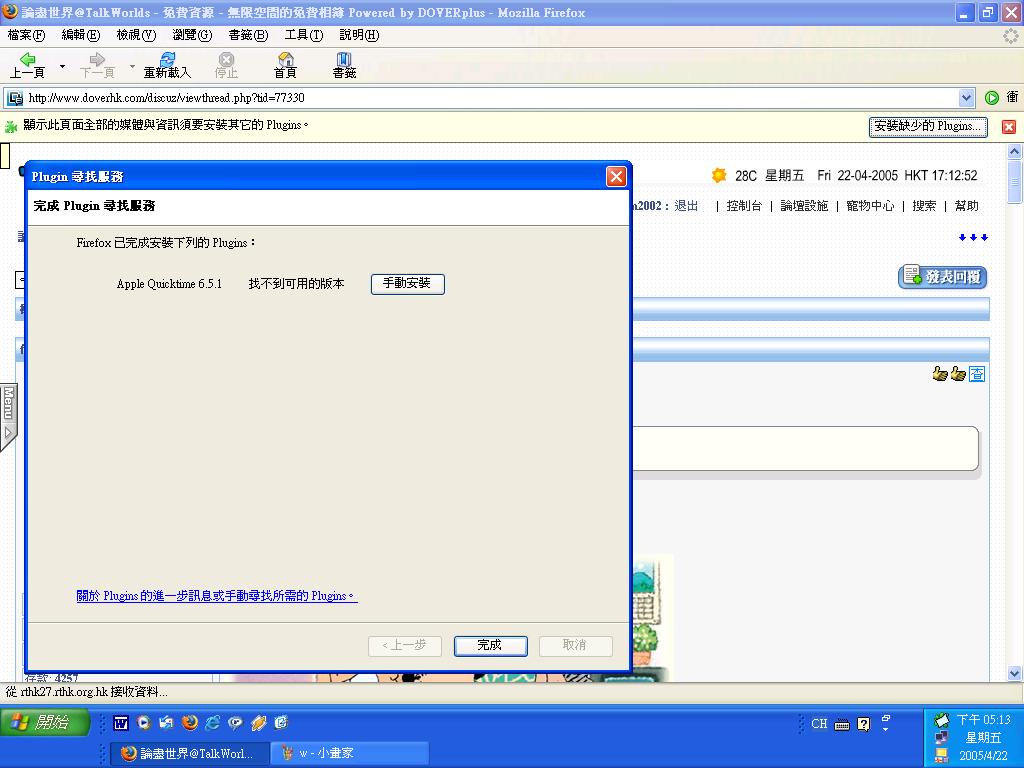
Task: Click the 手動安裝 manual install button
Action: click(407, 284)
